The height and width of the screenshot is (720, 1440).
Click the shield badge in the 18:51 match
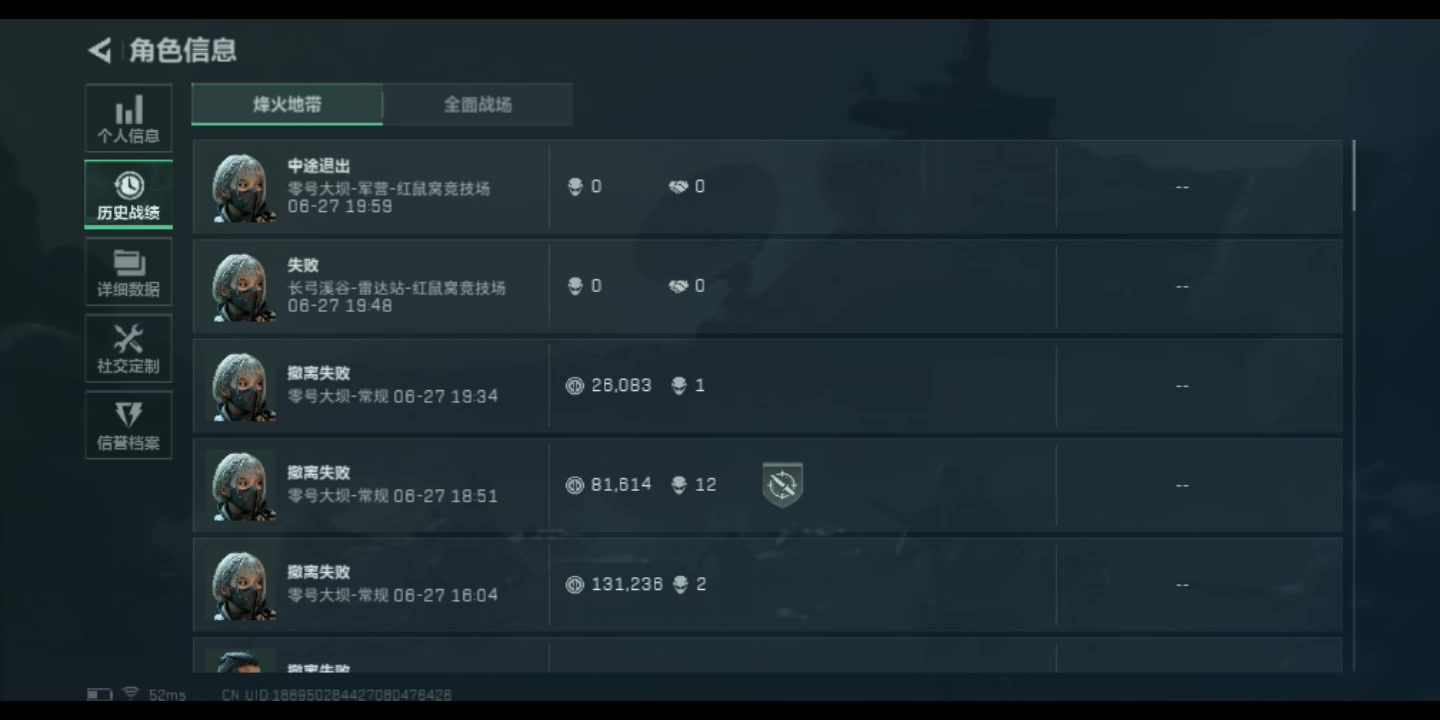(x=782, y=485)
